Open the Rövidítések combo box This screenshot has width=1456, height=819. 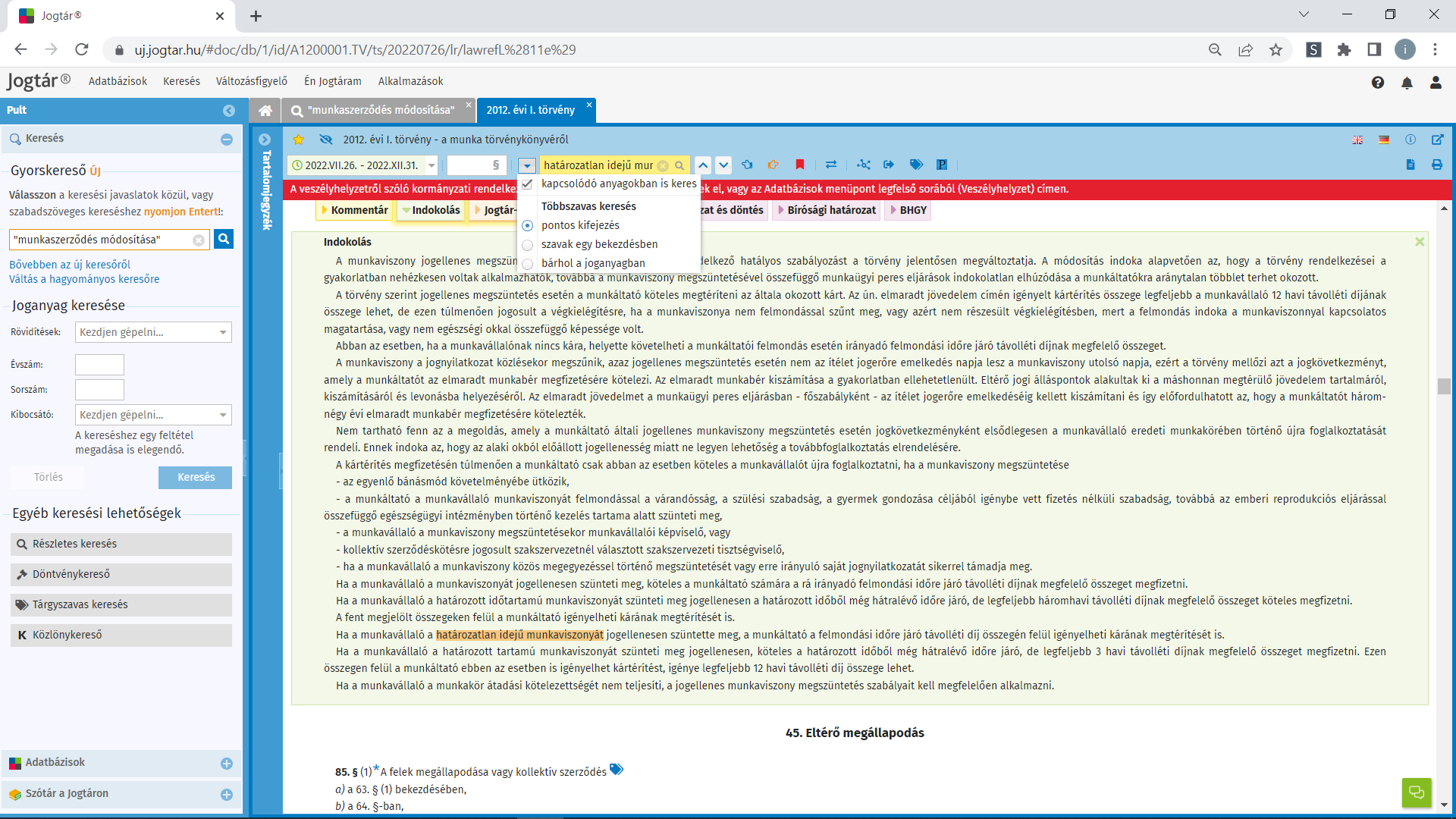pos(153,332)
